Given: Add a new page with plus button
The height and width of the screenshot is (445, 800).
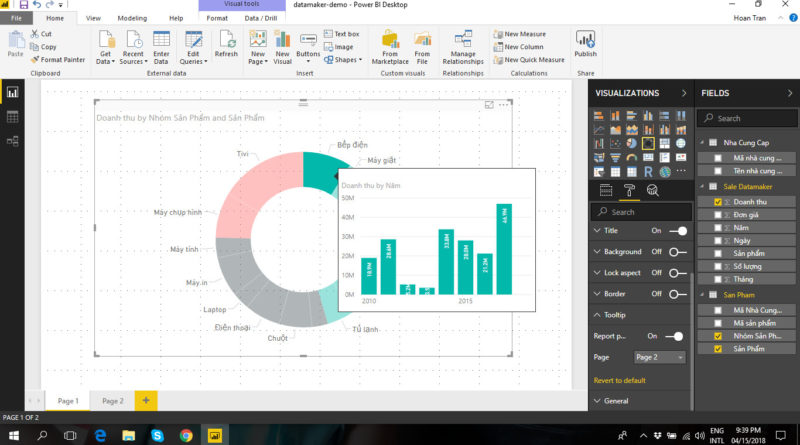Looking at the screenshot, I should [145, 400].
